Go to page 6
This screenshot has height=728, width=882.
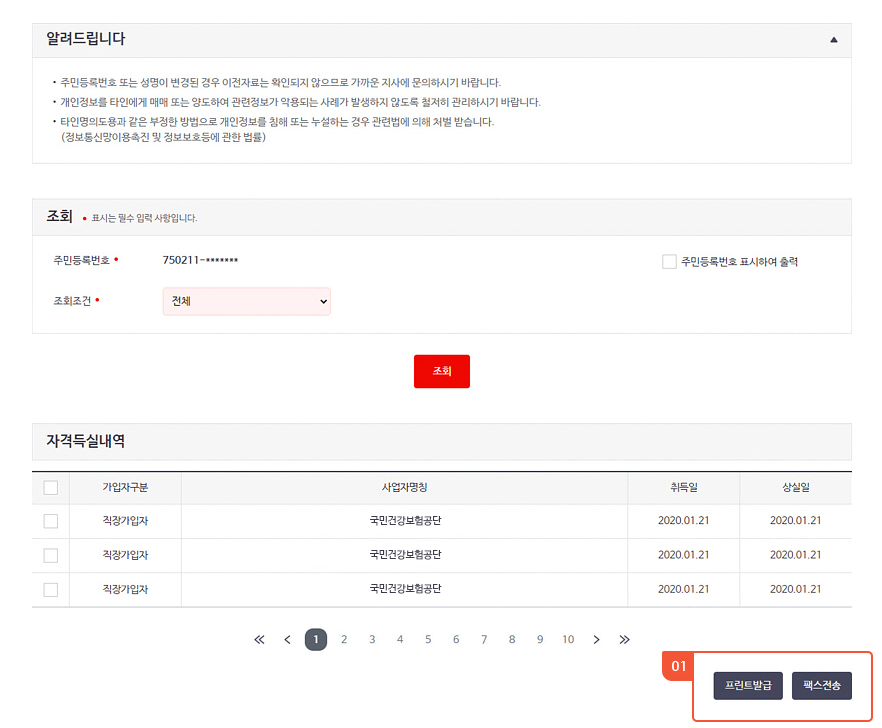(456, 640)
